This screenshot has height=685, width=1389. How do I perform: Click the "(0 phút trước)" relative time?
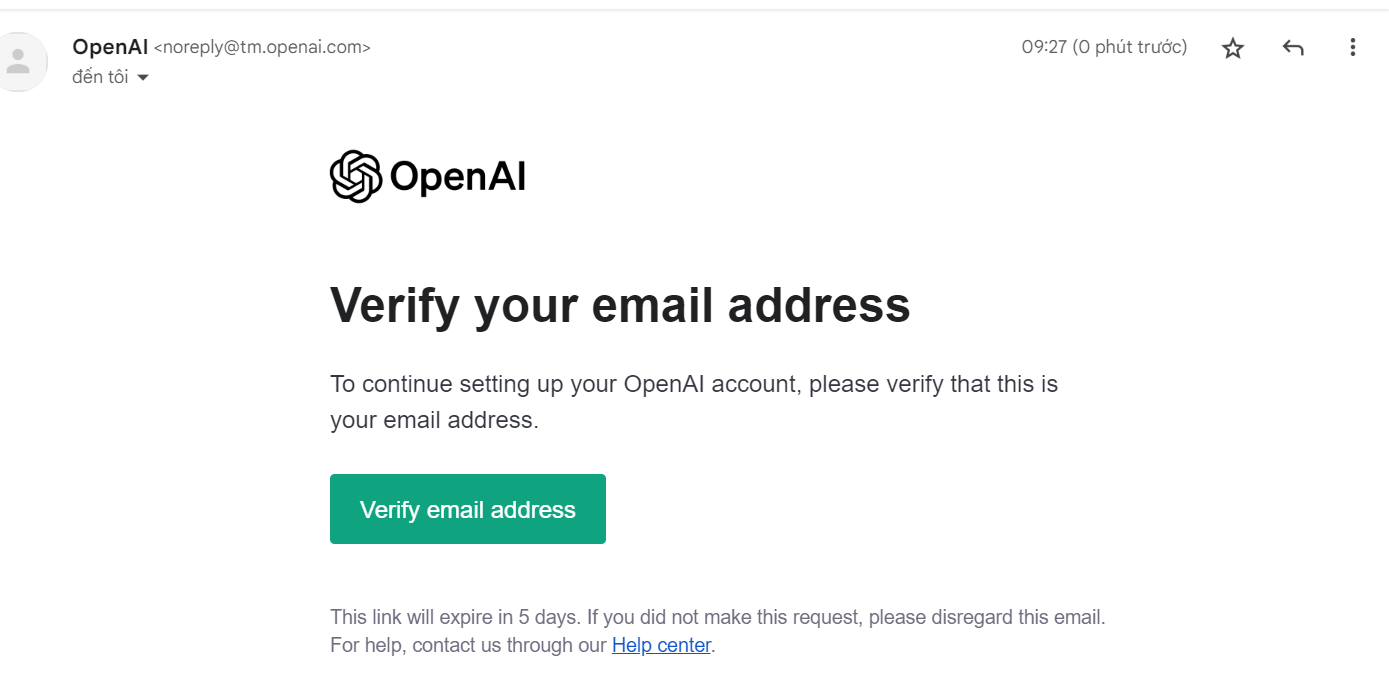pos(1130,47)
